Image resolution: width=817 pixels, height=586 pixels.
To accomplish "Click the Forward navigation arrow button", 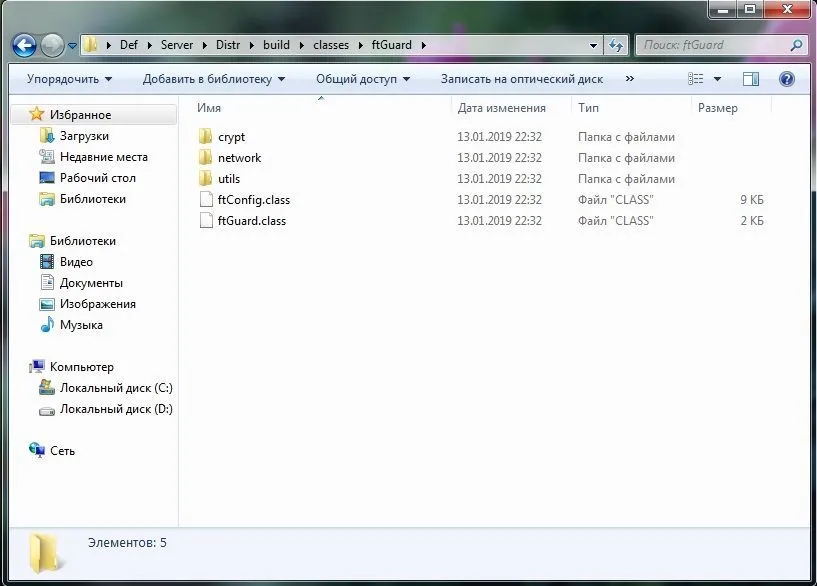I will click(52, 45).
